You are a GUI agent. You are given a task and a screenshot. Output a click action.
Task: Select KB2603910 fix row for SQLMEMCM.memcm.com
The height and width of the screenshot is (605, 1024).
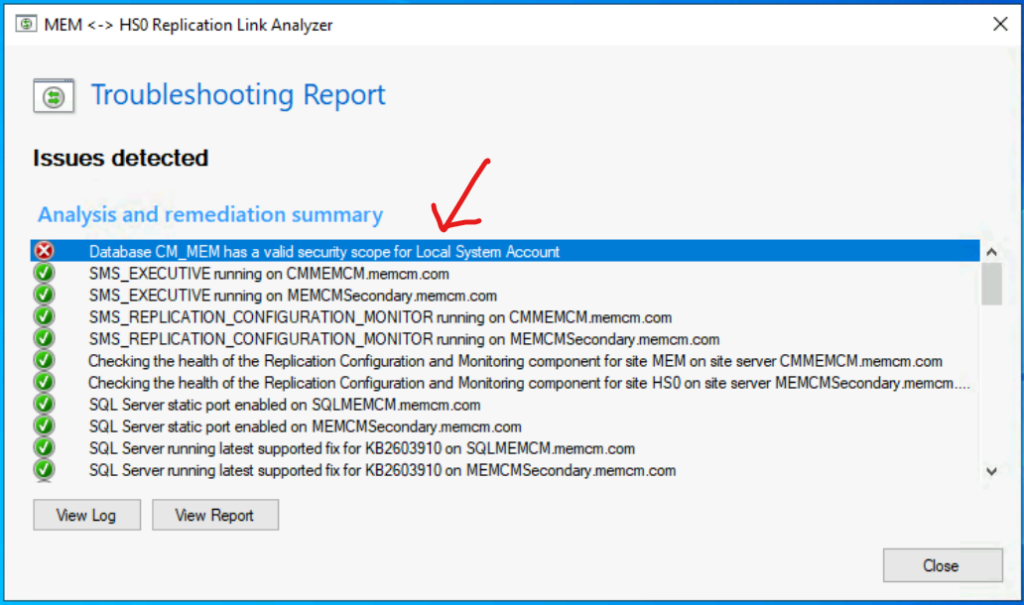pyautogui.click(x=505, y=448)
